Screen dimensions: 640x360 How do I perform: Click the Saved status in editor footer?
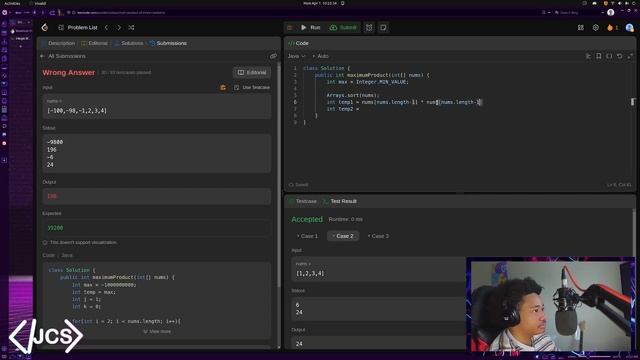[299, 185]
